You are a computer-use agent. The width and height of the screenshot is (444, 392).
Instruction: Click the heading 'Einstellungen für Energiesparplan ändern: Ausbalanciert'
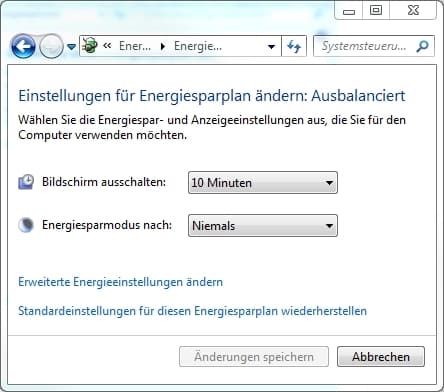click(212, 96)
